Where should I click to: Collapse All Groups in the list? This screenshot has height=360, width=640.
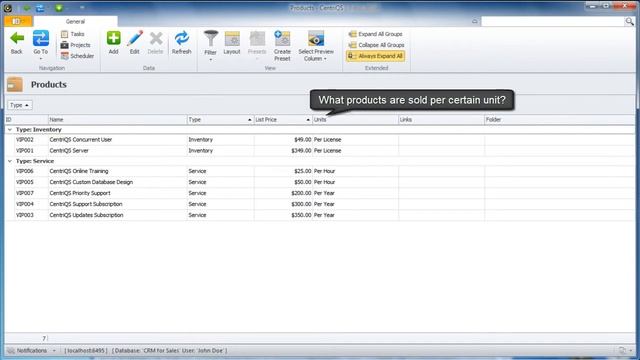coord(376,45)
